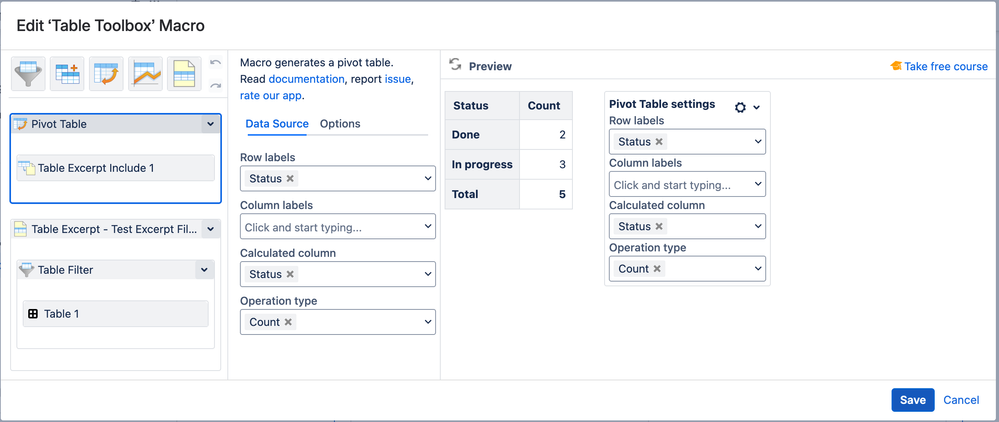999x422 pixels.
Task: Click the Save button
Action: (912, 400)
